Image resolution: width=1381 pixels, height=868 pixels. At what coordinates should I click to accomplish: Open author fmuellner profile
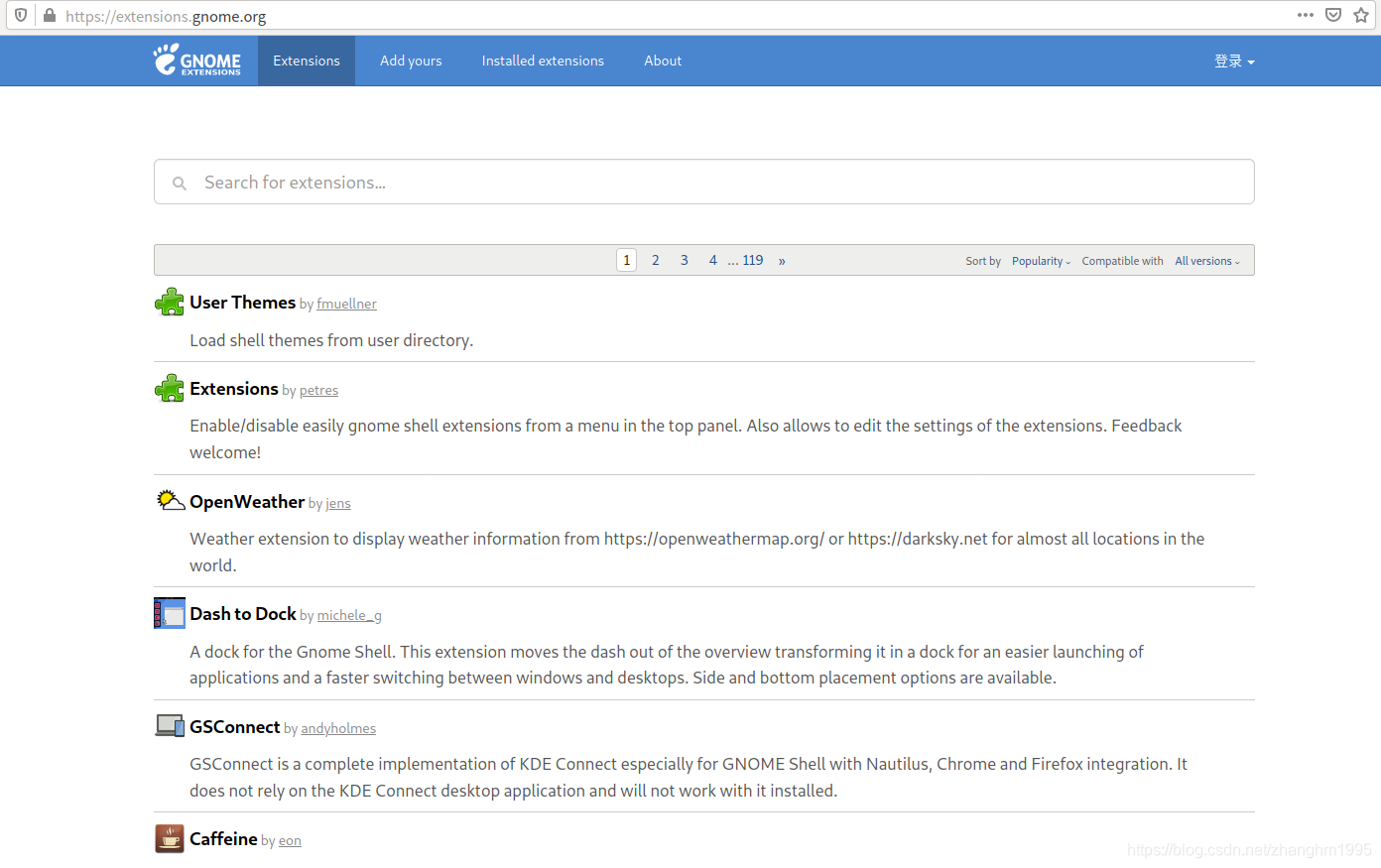[x=346, y=305]
